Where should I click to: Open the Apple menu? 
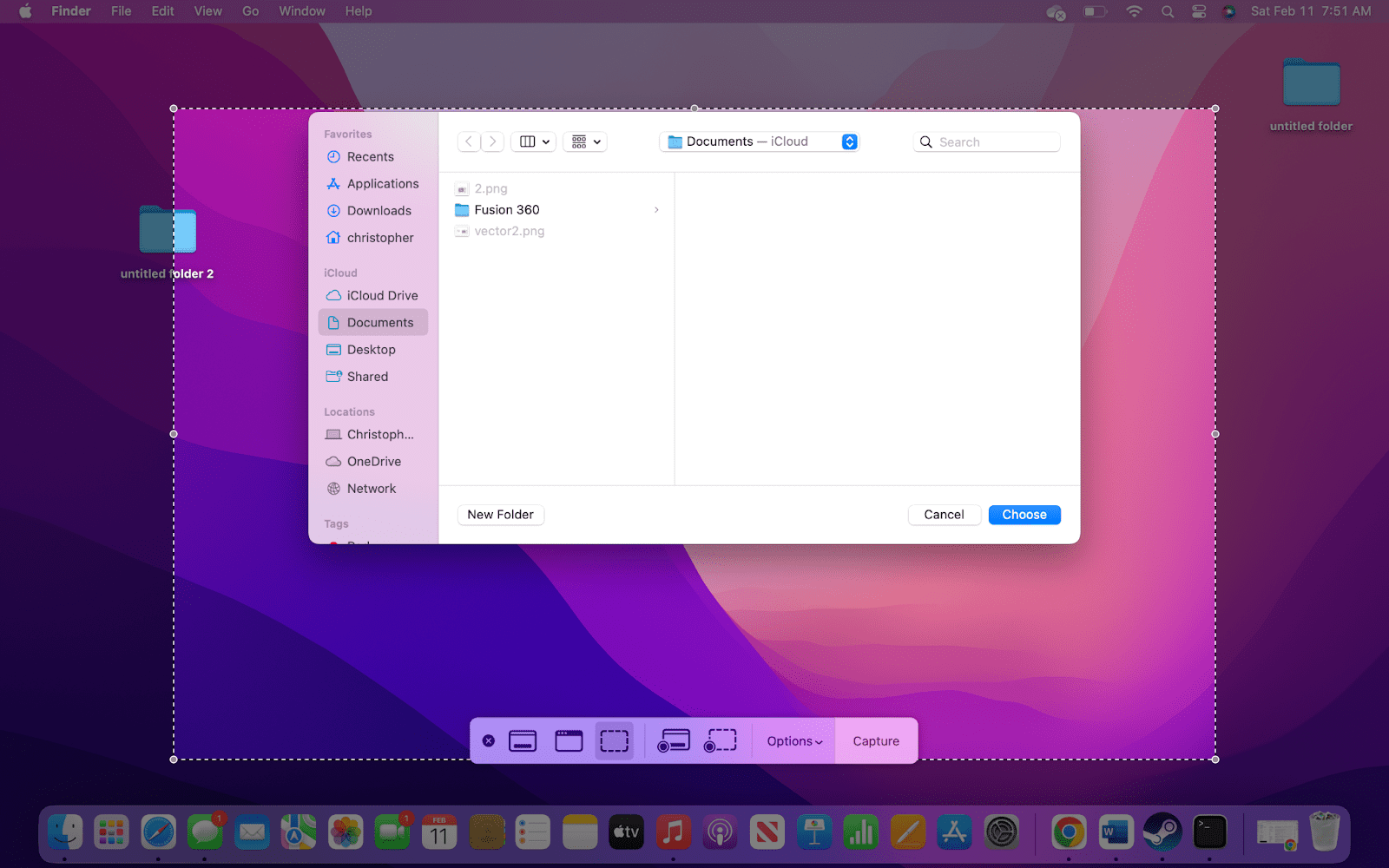25,11
